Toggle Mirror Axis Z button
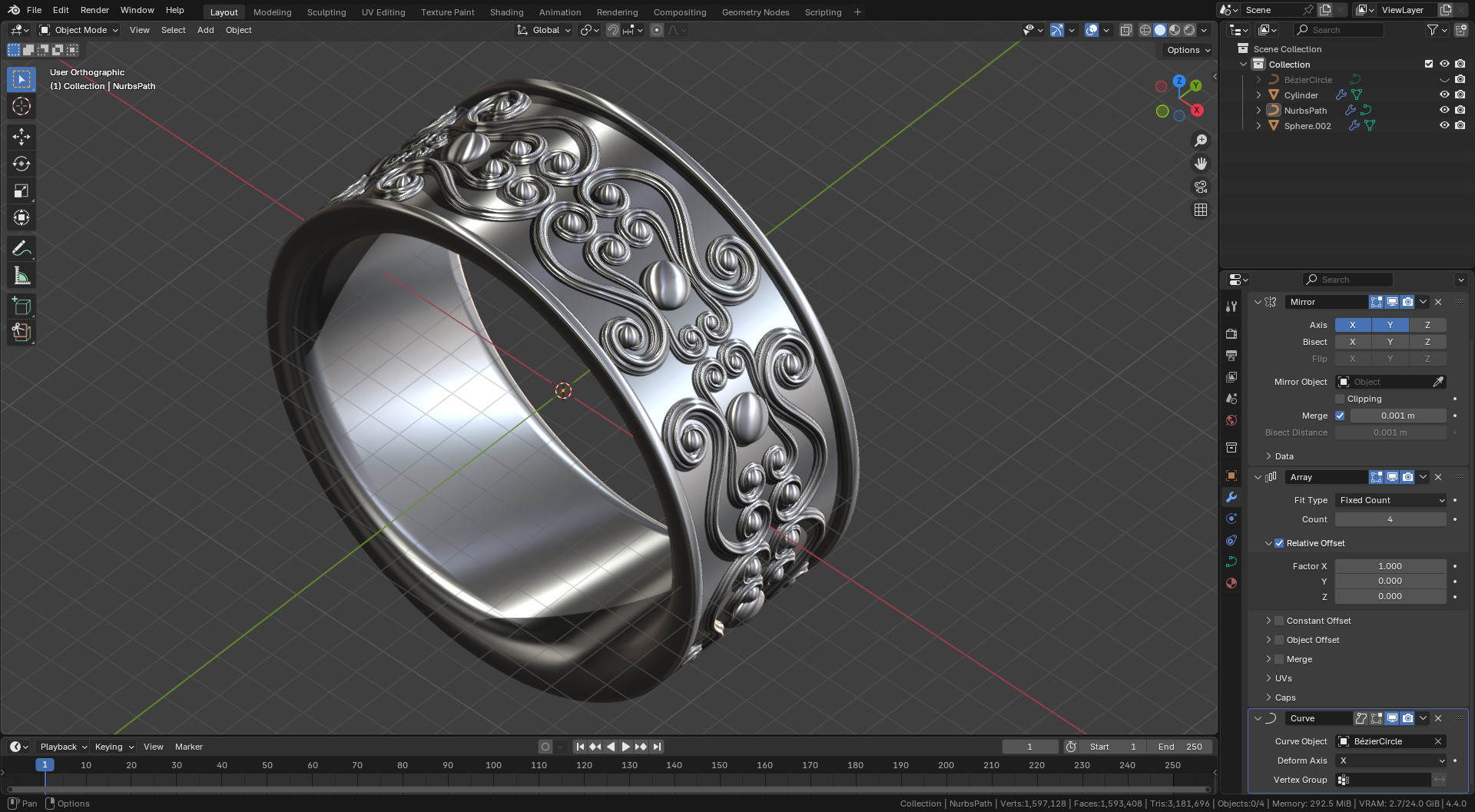 tap(1427, 325)
